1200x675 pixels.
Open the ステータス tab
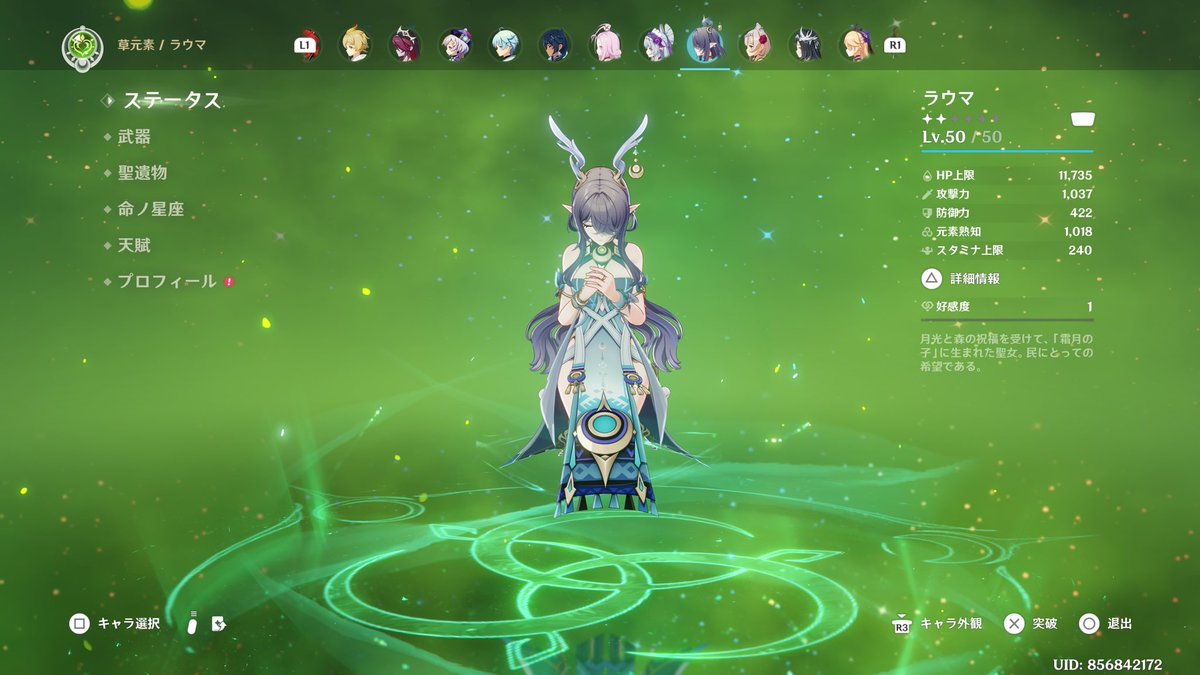click(171, 100)
